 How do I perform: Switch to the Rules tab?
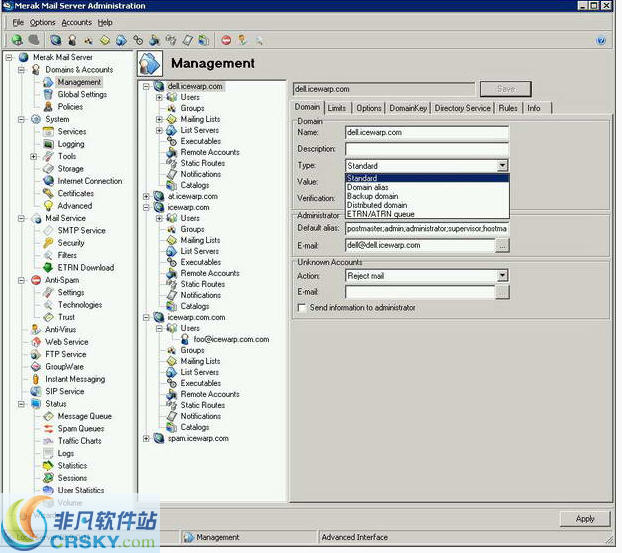click(508, 108)
